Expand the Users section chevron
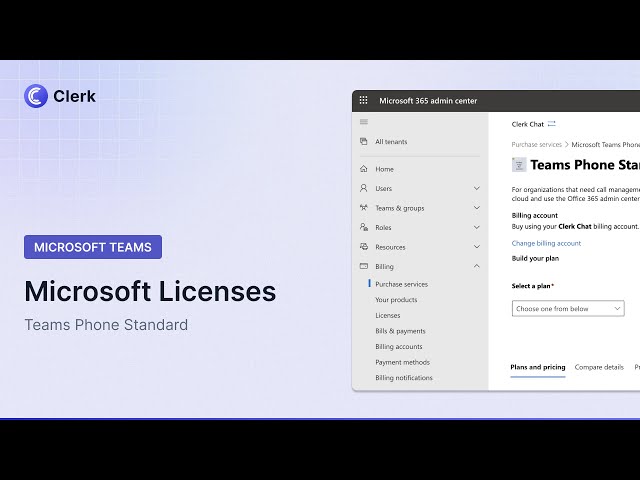 [476, 188]
